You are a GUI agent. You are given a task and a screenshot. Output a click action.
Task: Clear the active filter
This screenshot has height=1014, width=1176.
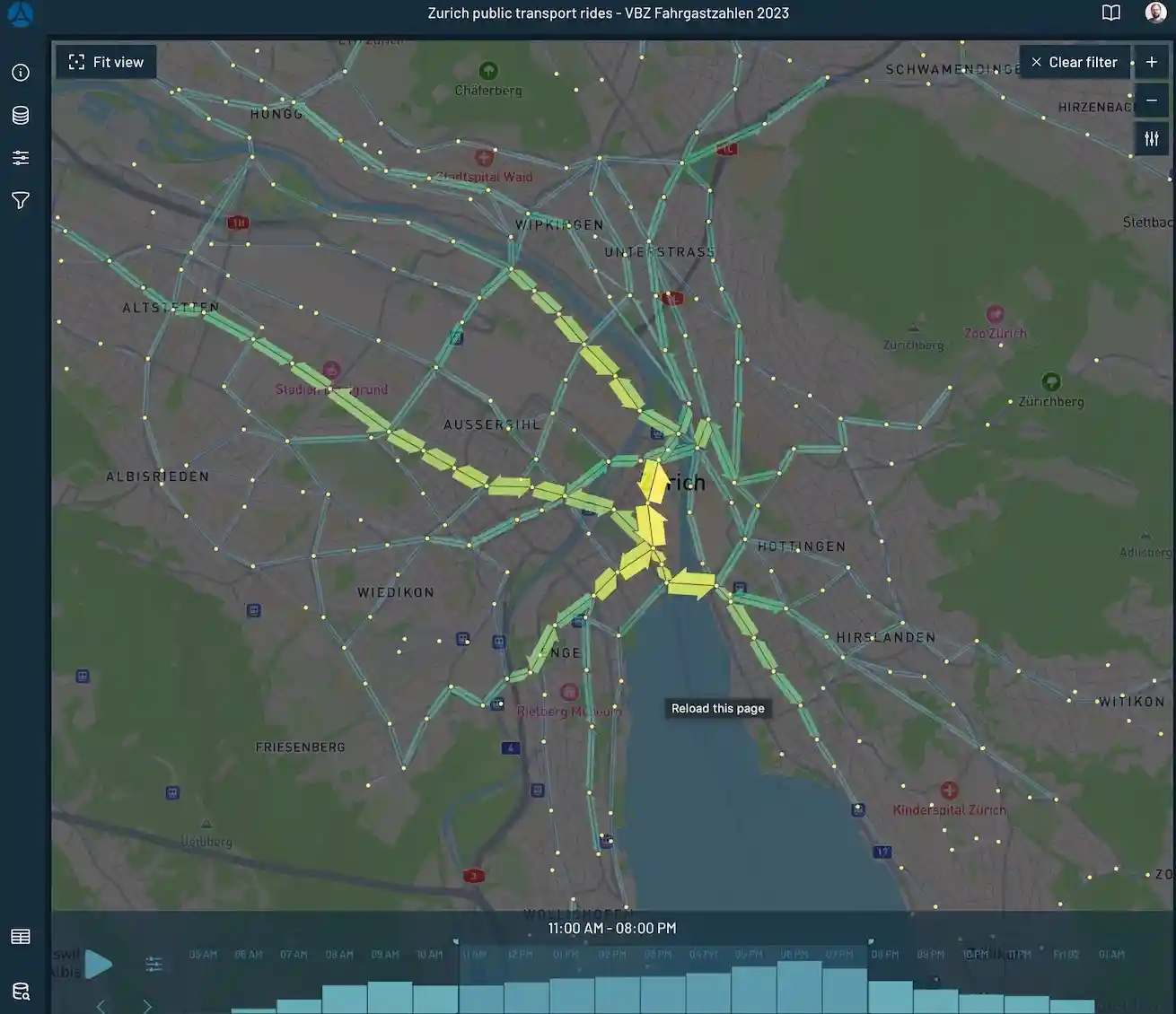click(x=1075, y=62)
